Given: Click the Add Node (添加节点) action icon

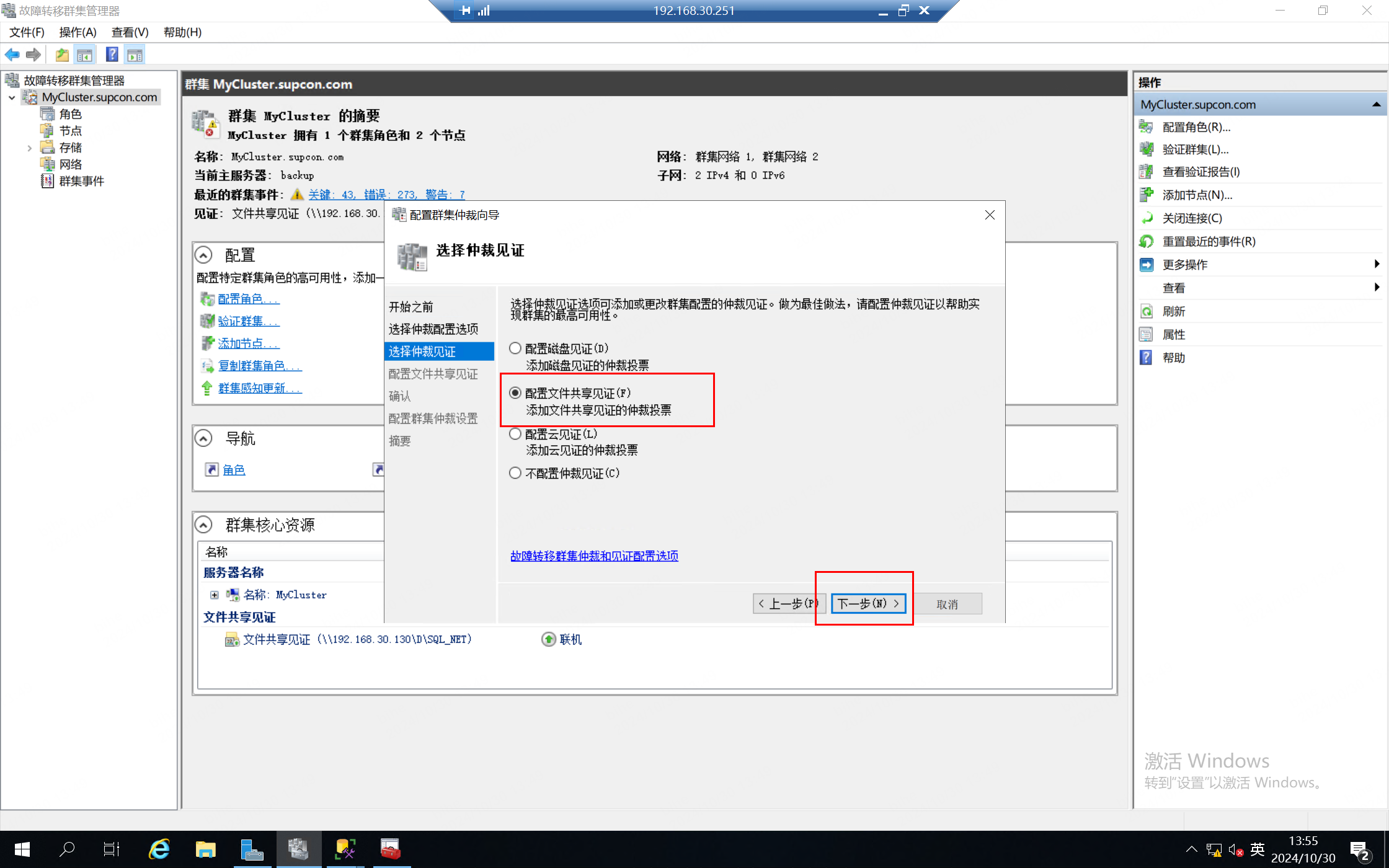Looking at the screenshot, I should point(1147,195).
